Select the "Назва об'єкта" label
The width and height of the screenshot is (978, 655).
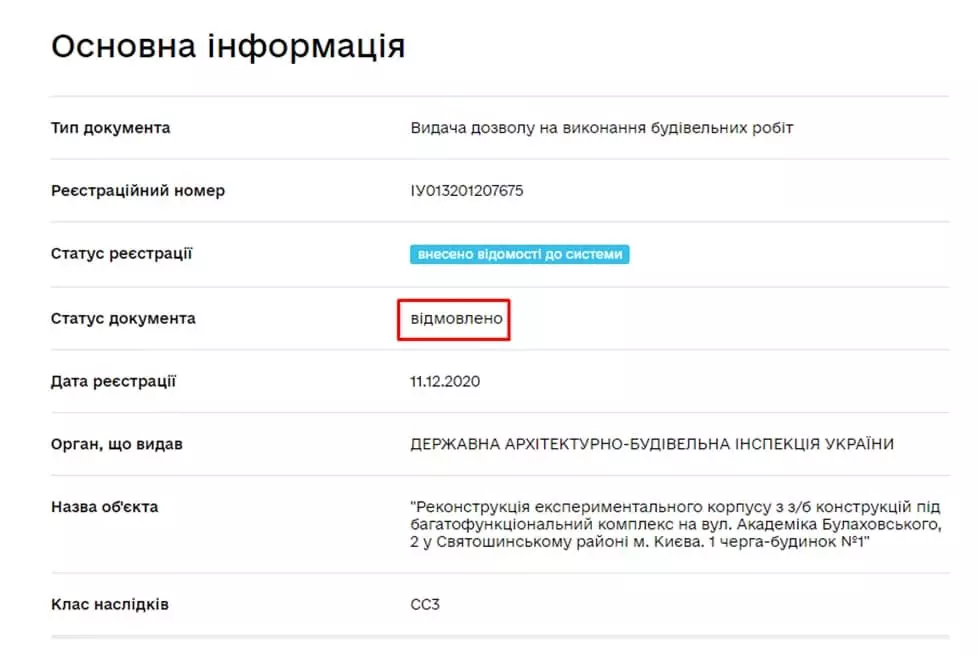104,506
